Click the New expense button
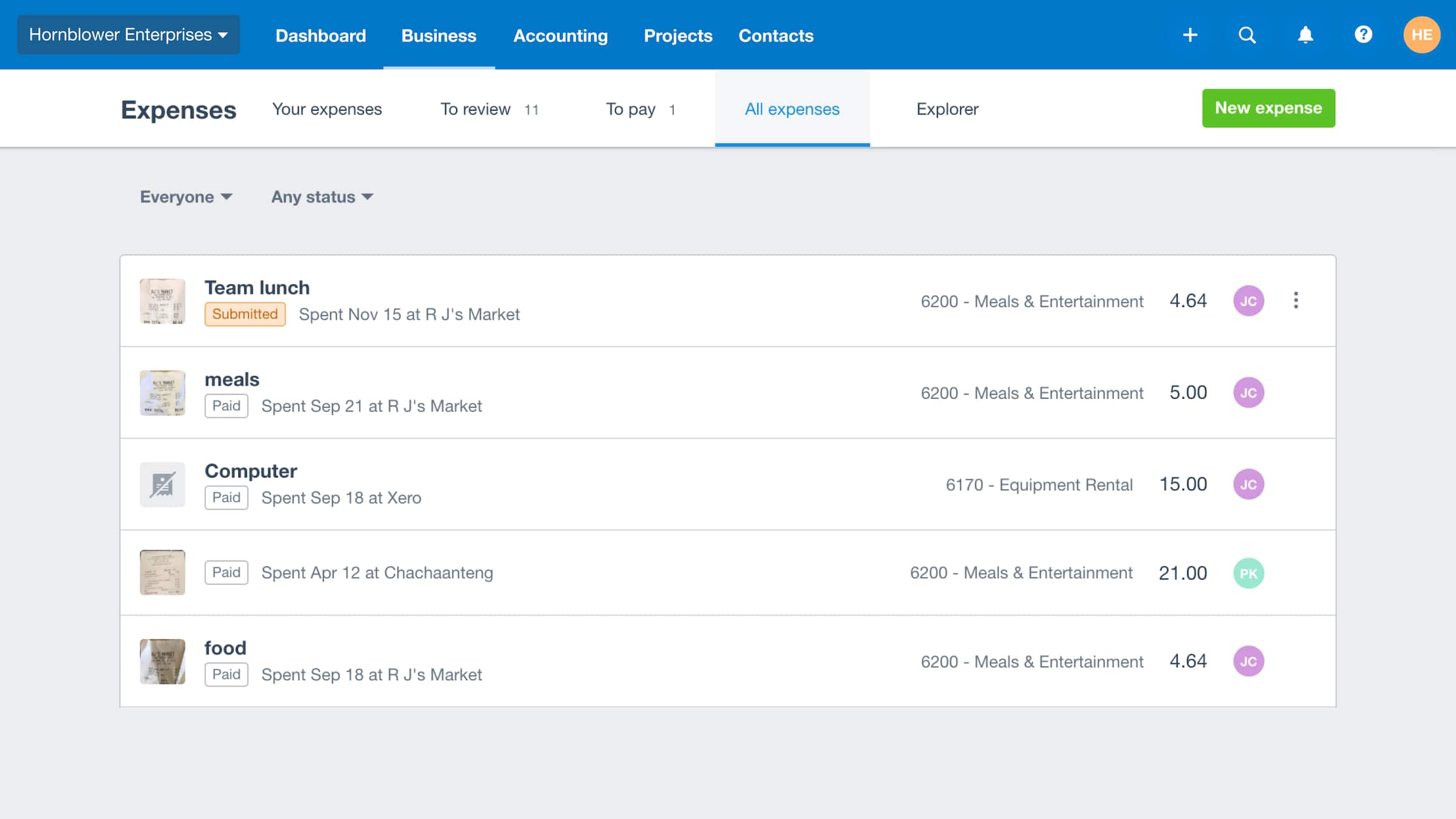The image size is (1456, 819). pyautogui.click(x=1268, y=108)
